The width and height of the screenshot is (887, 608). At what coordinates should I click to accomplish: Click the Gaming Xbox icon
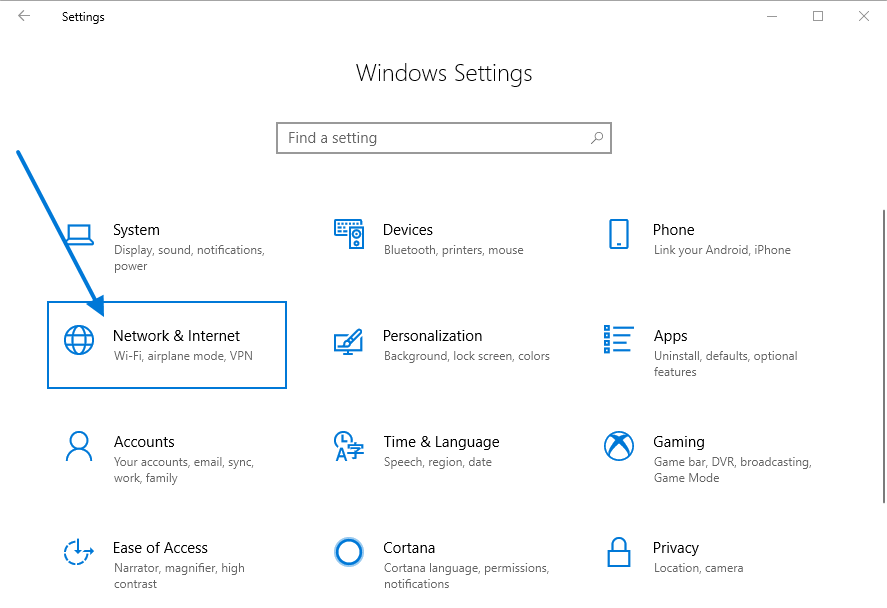point(619,446)
